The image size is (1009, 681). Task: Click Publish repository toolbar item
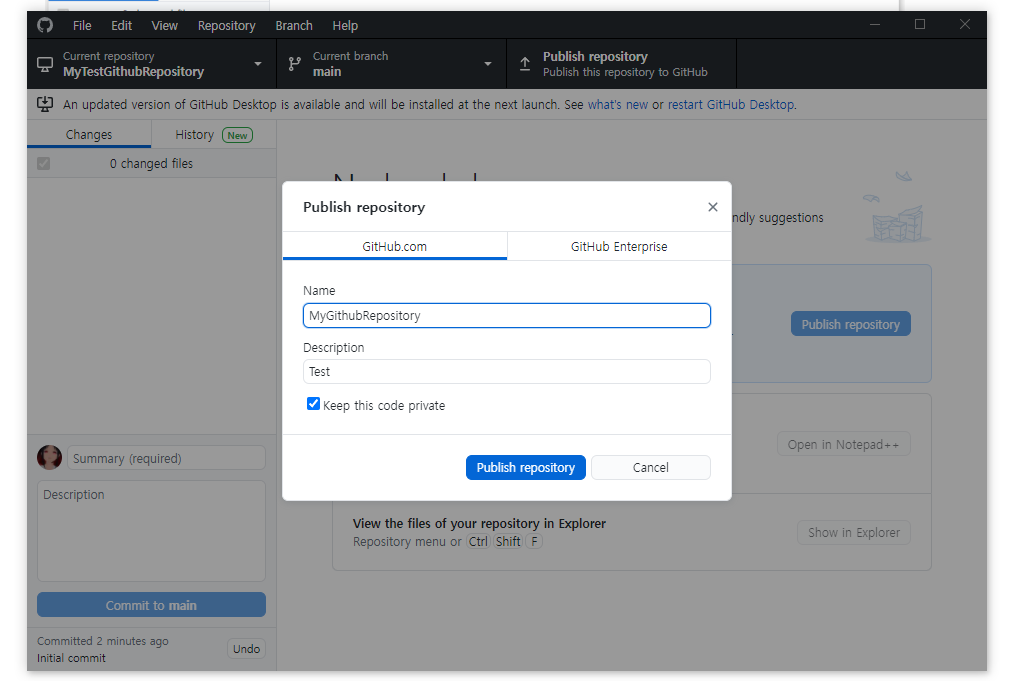click(622, 64)
